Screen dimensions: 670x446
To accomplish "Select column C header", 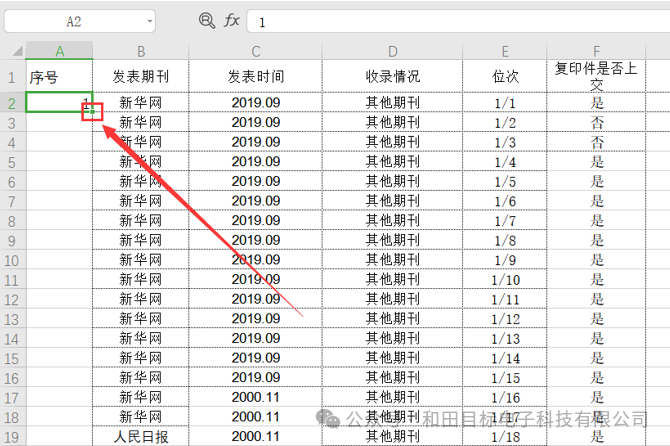I will 256,51.
